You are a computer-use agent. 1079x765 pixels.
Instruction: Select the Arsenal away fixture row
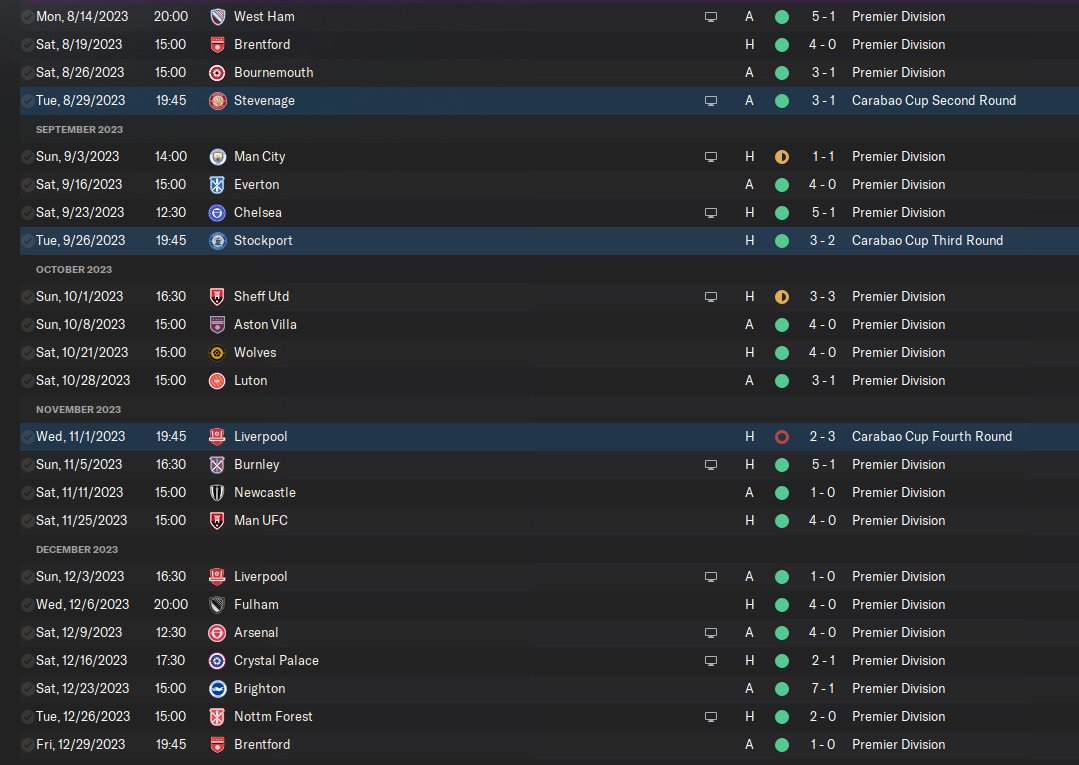click(549, 633)
